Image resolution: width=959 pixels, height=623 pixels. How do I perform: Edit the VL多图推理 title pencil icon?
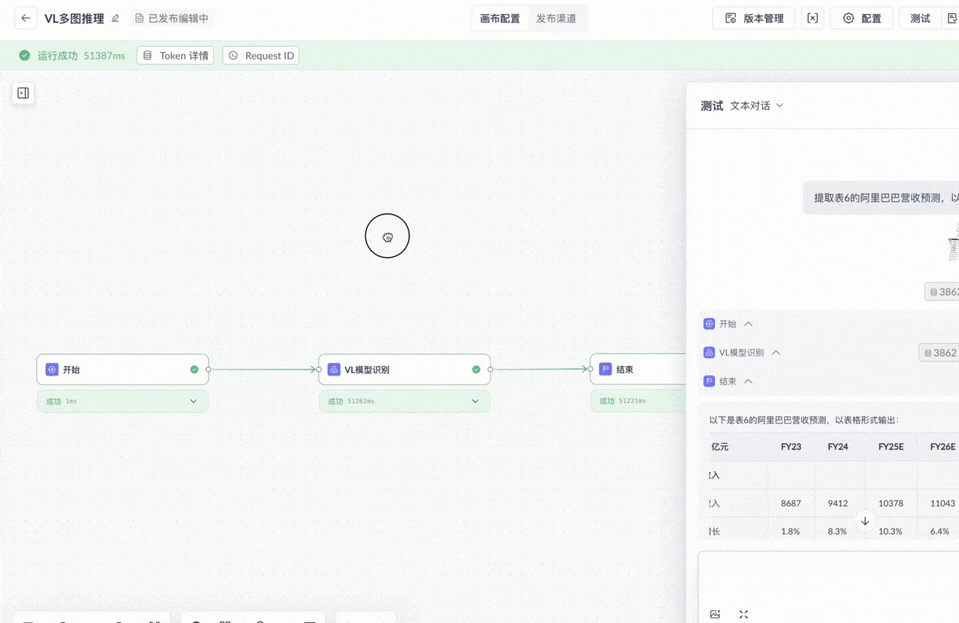tap(115, 18)
